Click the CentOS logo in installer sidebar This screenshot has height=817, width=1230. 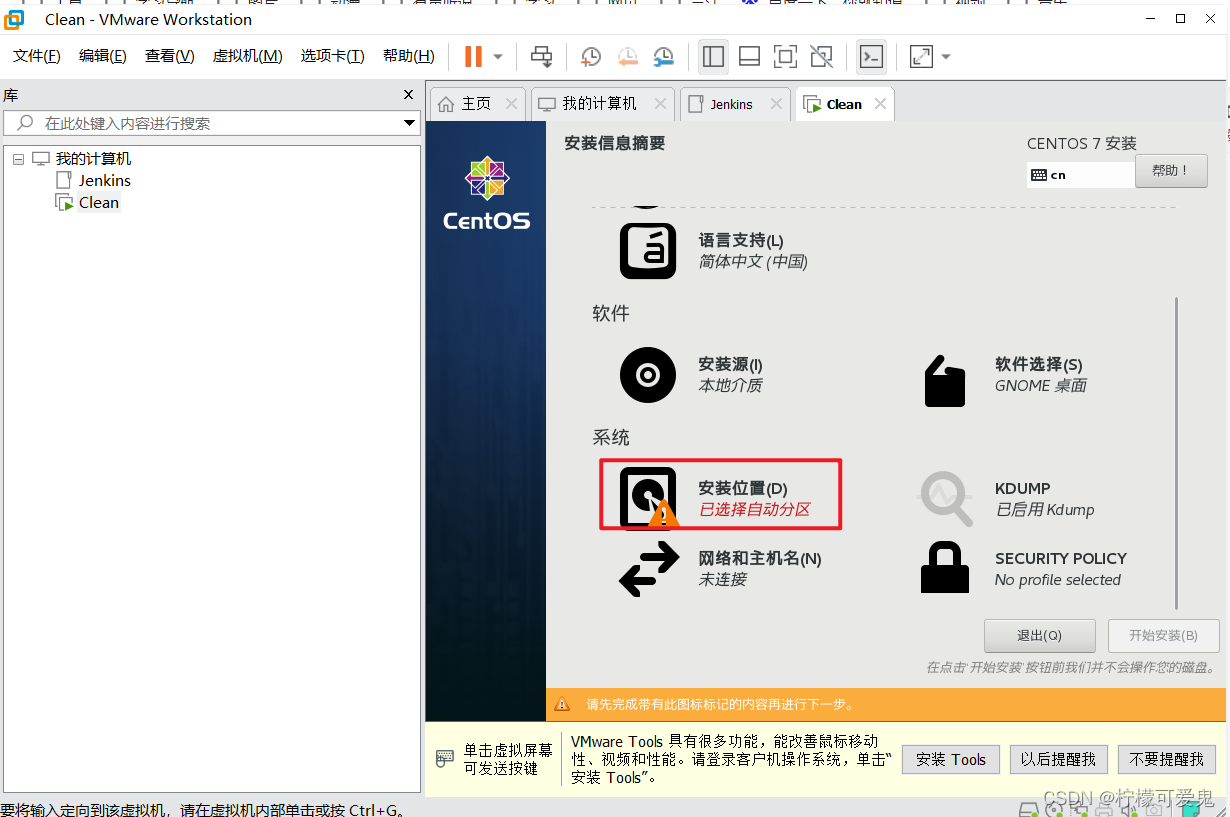pyautogui.click(x=487, y=193)
